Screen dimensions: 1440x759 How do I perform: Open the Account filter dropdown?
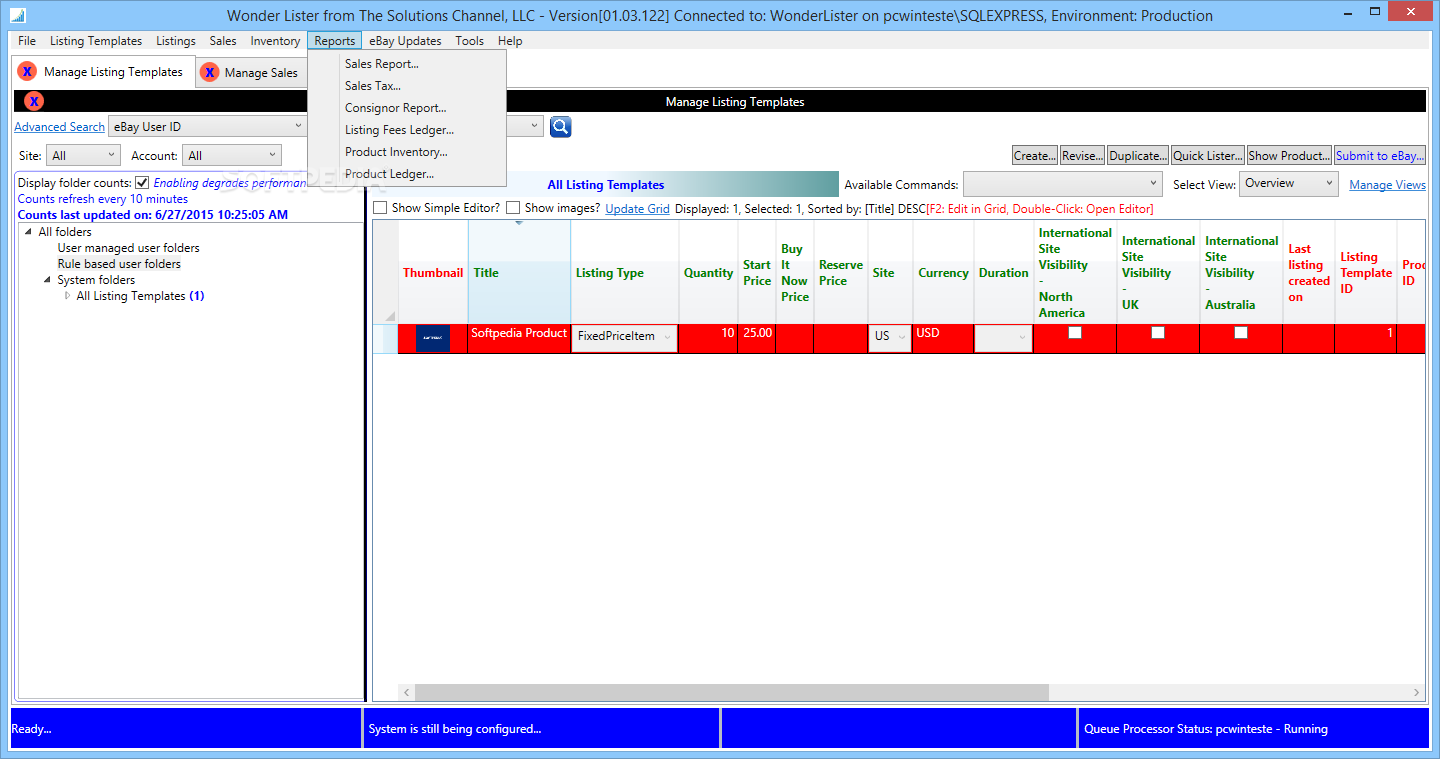point(232,156)
